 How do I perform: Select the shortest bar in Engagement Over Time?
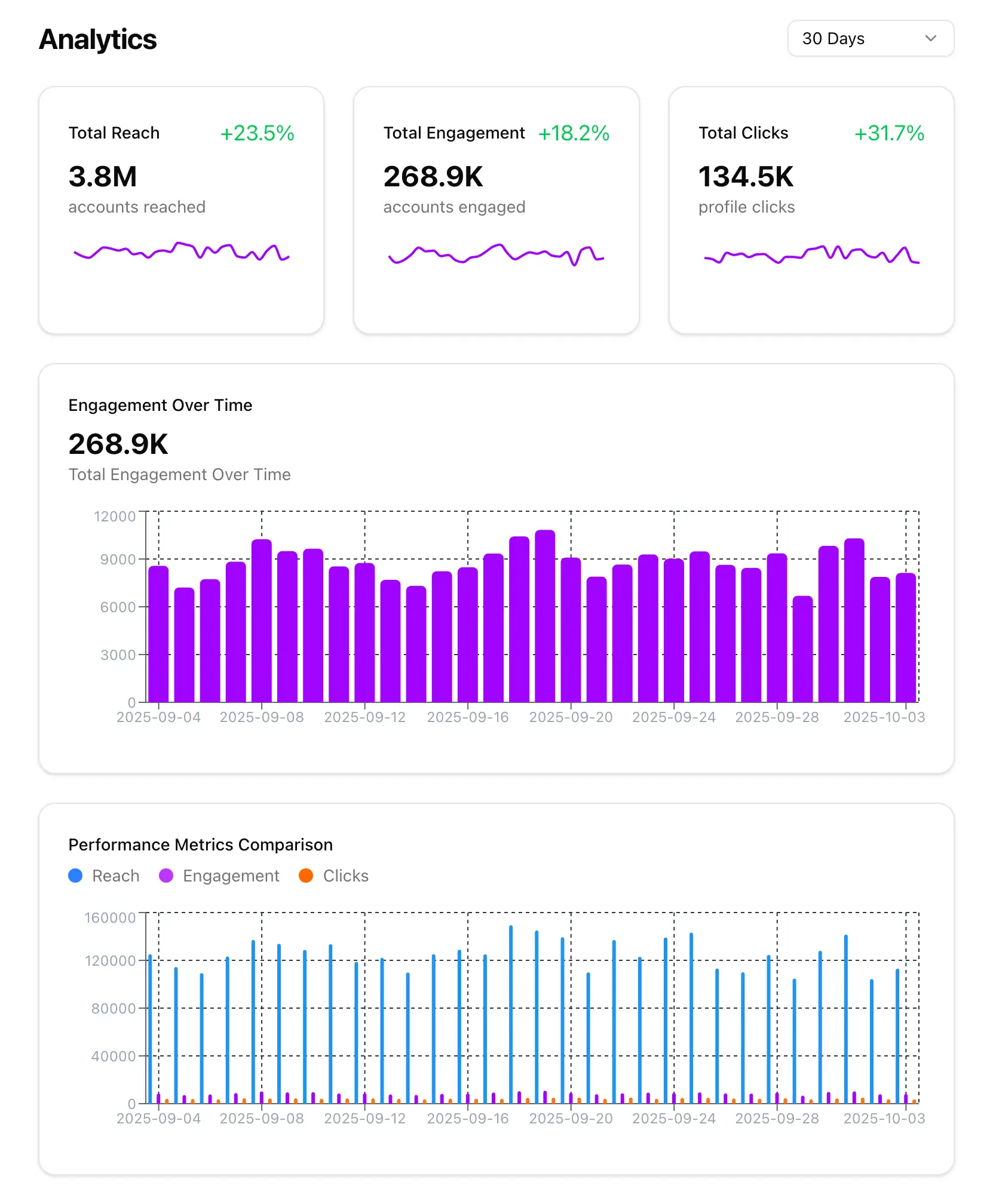click(x=802, y=649)
